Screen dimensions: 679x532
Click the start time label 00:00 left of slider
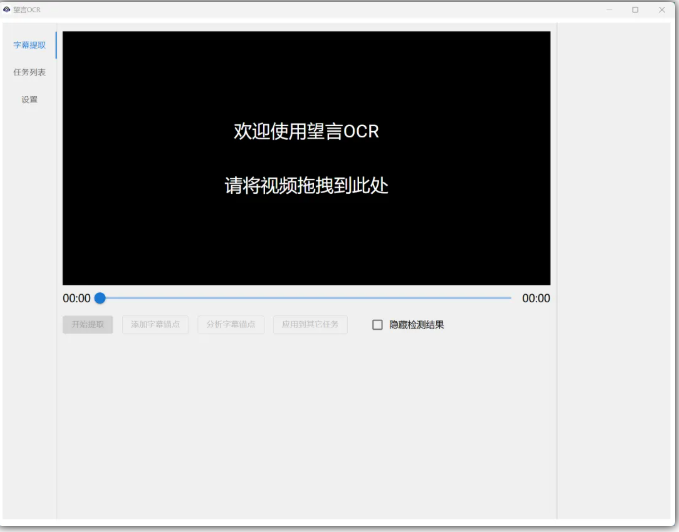point(77,298)
